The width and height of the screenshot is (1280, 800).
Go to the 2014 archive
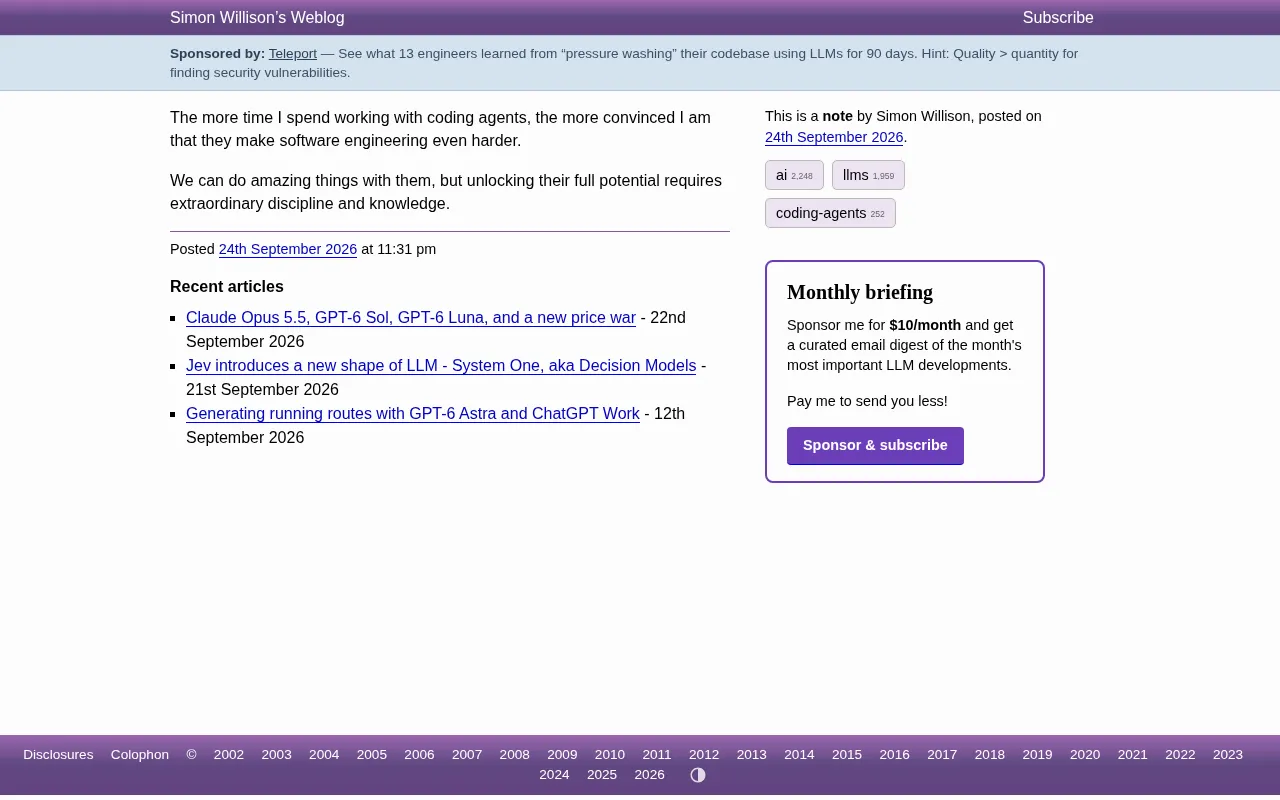799,755
